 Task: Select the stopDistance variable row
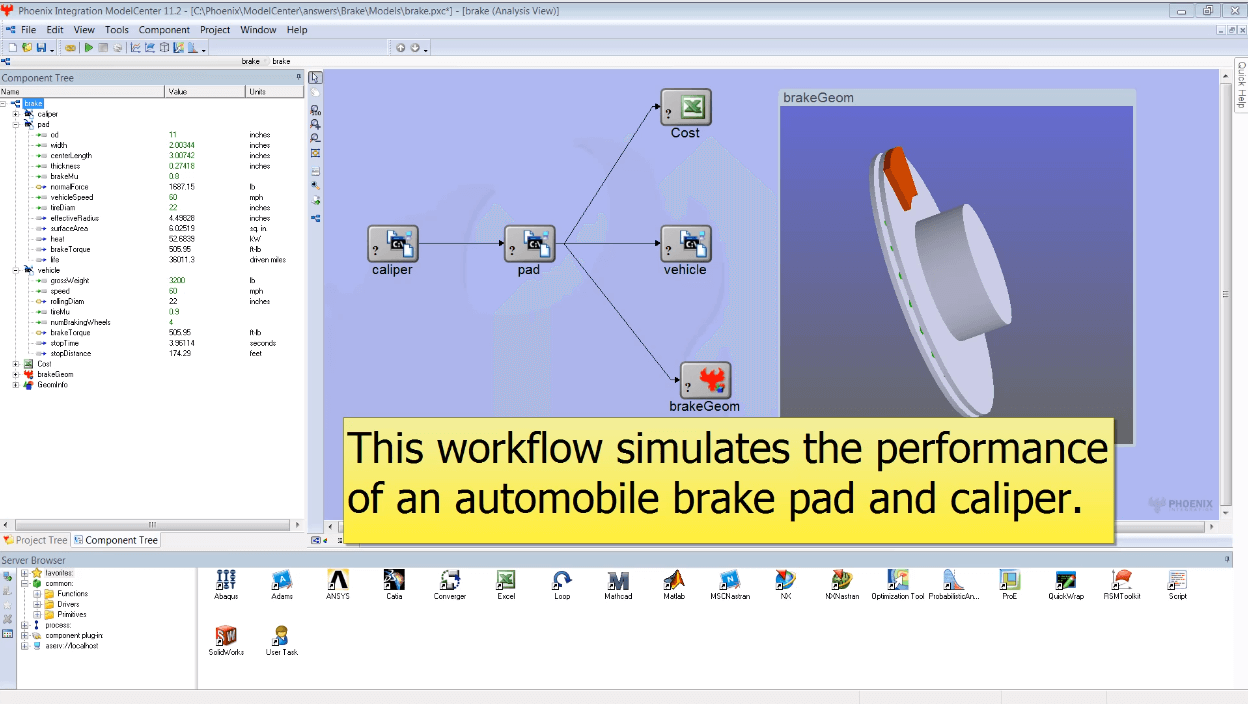pos(151,353)
